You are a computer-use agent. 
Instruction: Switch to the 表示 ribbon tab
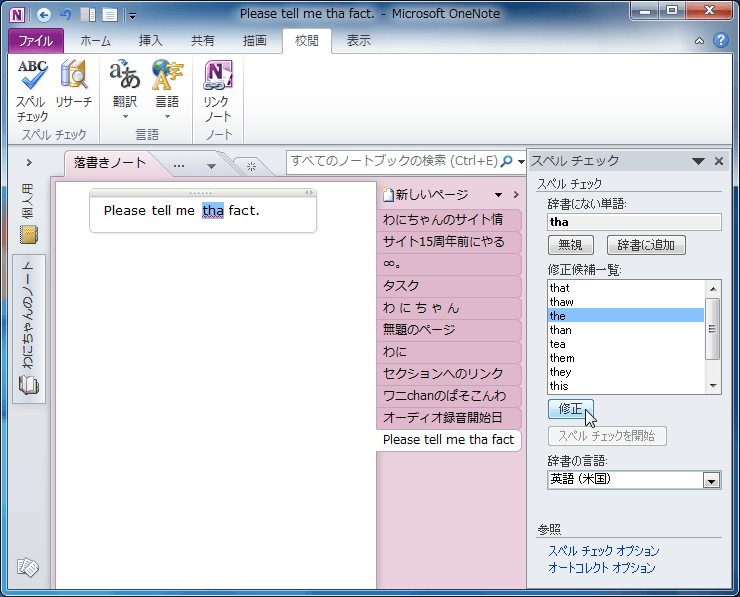(x=359, y=41)
